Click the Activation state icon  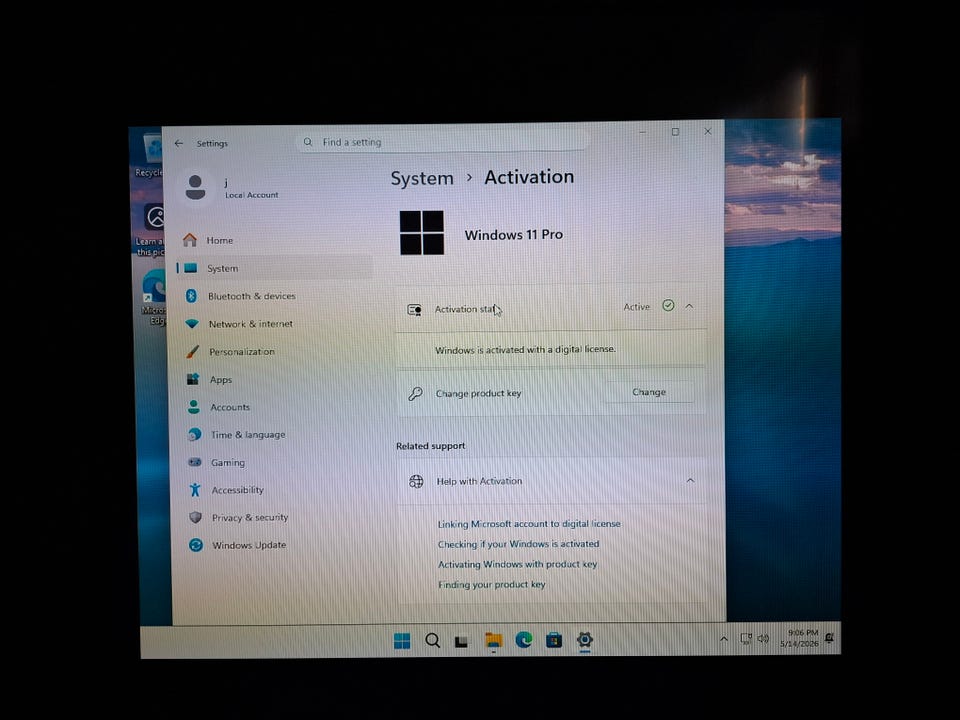point(414,310)
